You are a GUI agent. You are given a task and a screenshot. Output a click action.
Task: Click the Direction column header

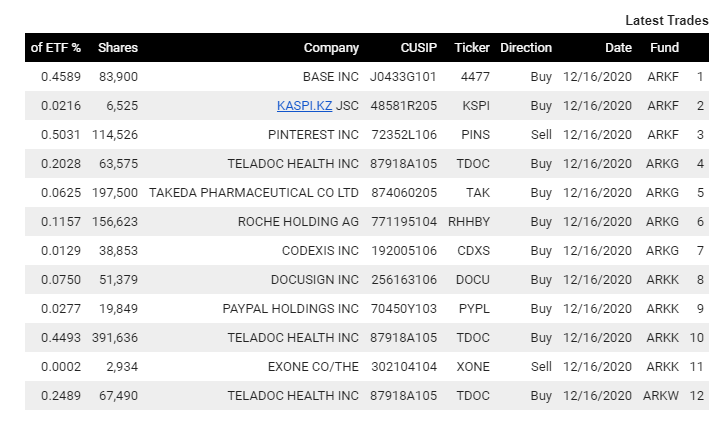point(526,47)
